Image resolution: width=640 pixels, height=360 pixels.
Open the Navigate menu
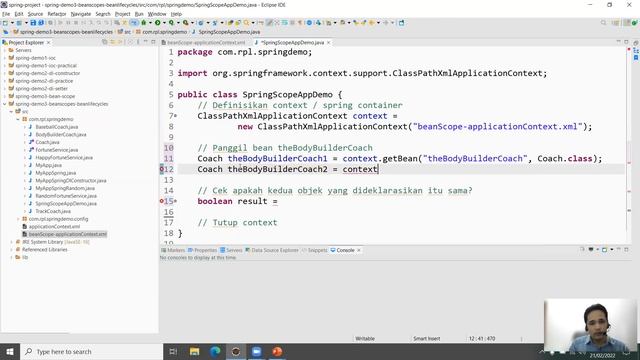[x=81, y=14]
